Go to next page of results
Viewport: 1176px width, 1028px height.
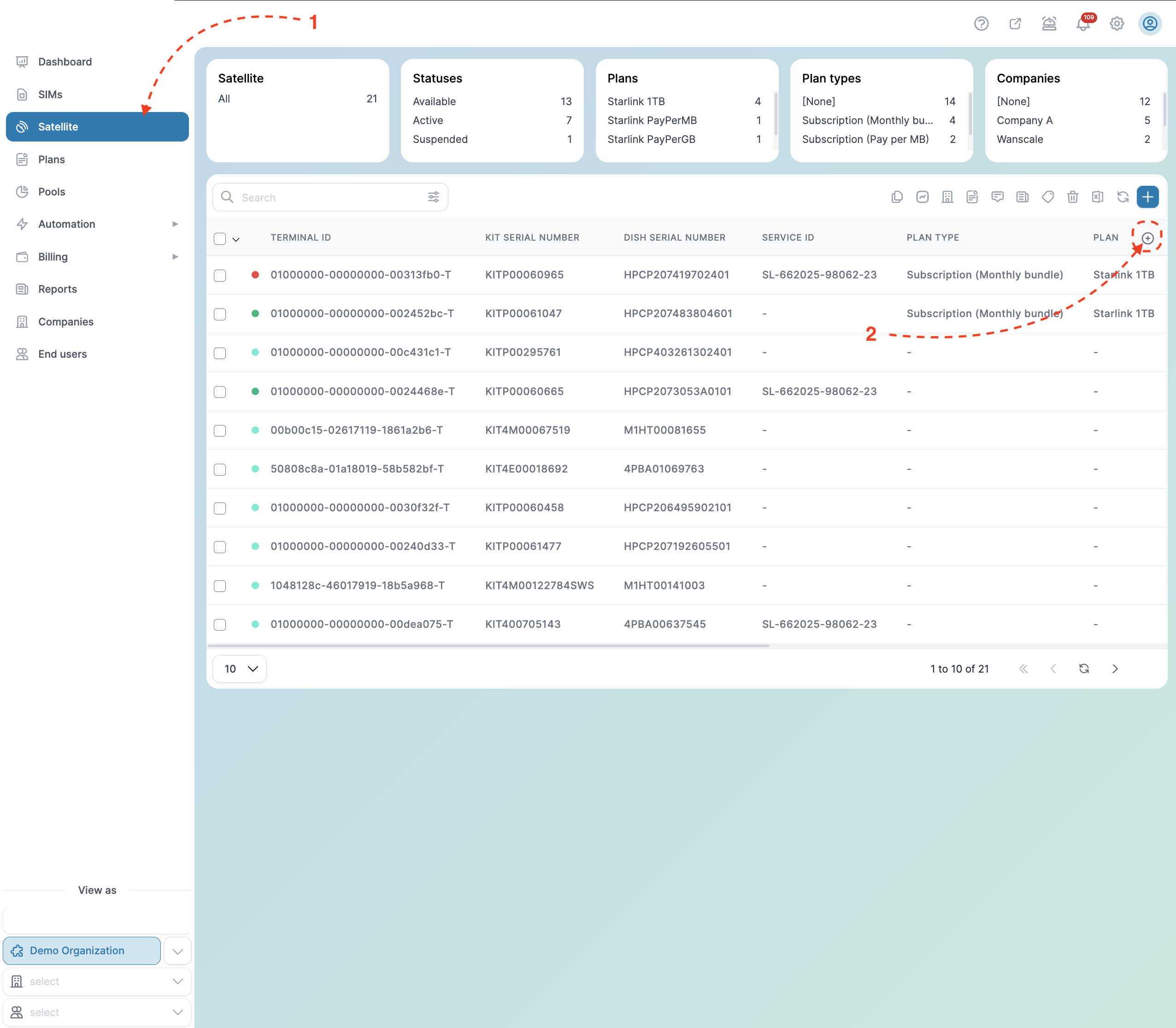[x=1115, y=669]
